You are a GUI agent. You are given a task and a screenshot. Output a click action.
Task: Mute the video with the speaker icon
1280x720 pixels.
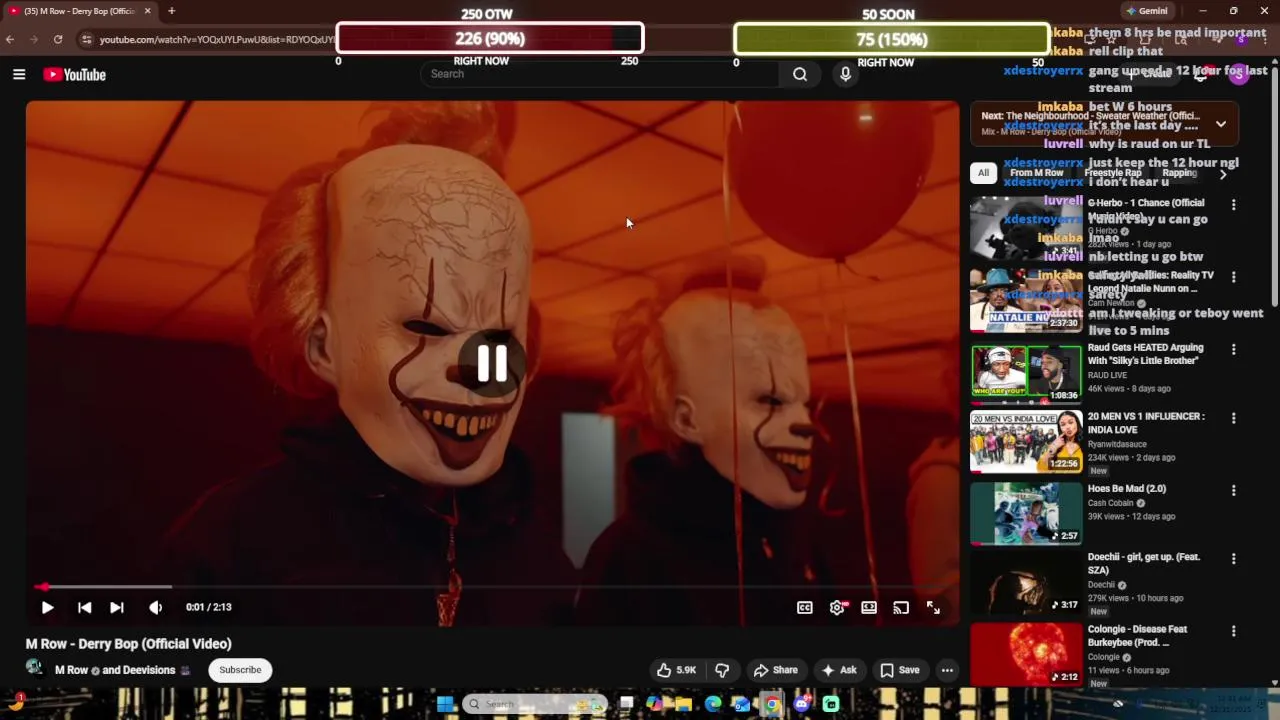point(155,607)
